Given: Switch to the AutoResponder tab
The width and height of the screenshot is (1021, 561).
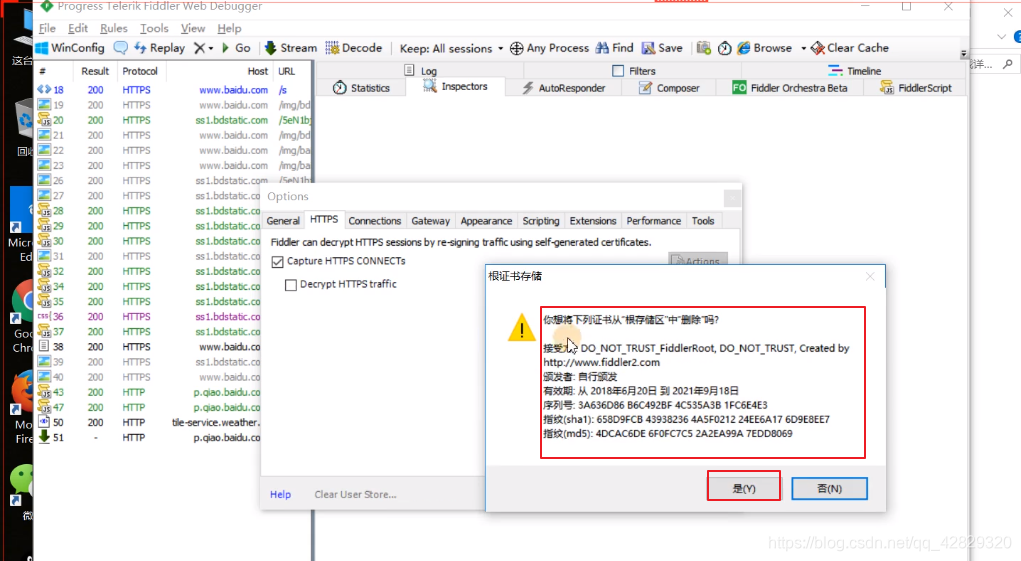Looking at the screenshot, I should click(x=564, y=88).
